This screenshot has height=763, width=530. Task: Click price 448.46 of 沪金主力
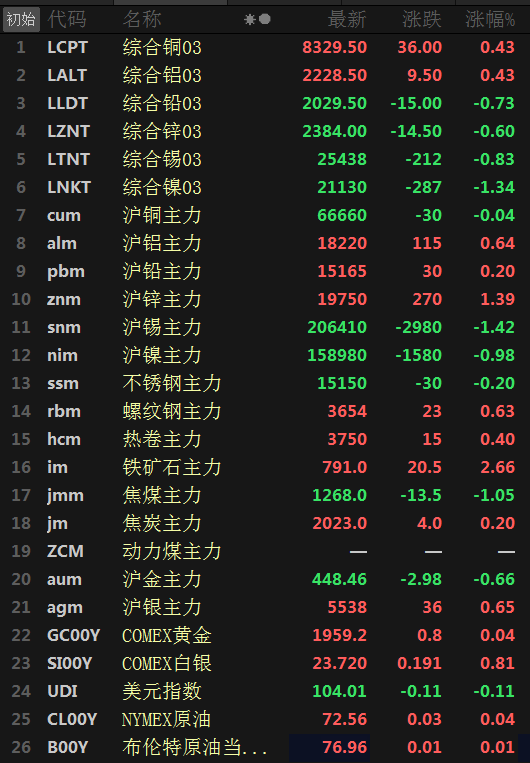(x=339, y=580)
